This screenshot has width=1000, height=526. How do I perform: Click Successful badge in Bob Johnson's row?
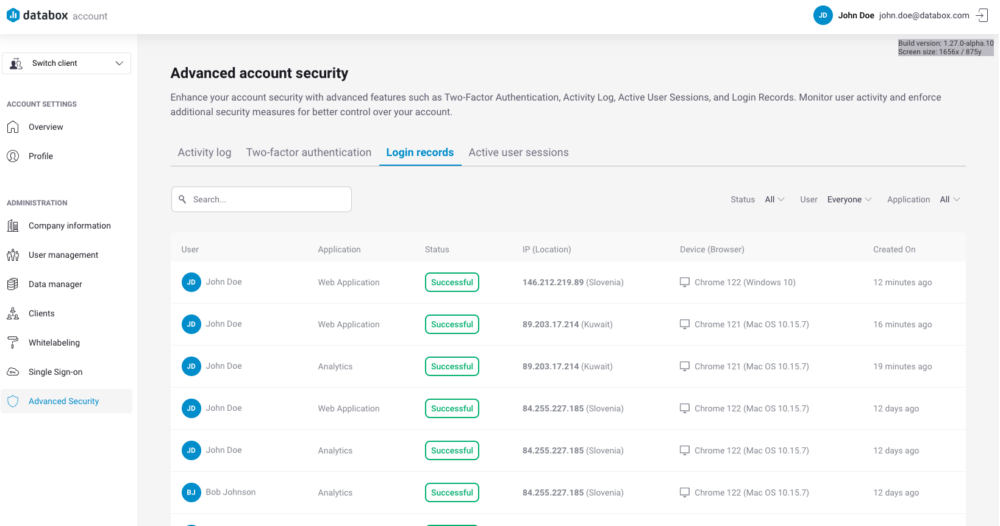pyautogui.click(x=452, y=492)
